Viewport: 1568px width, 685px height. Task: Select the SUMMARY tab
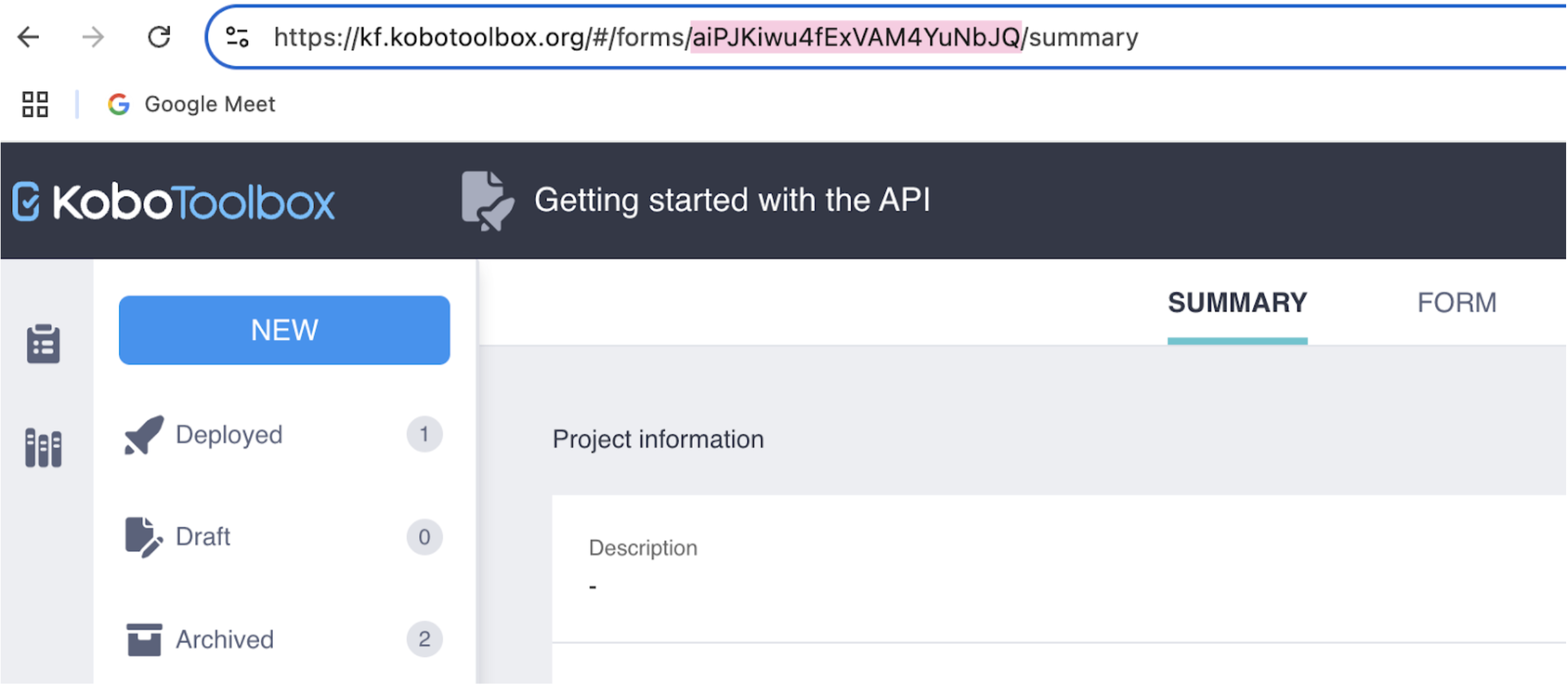point(1237,303)
